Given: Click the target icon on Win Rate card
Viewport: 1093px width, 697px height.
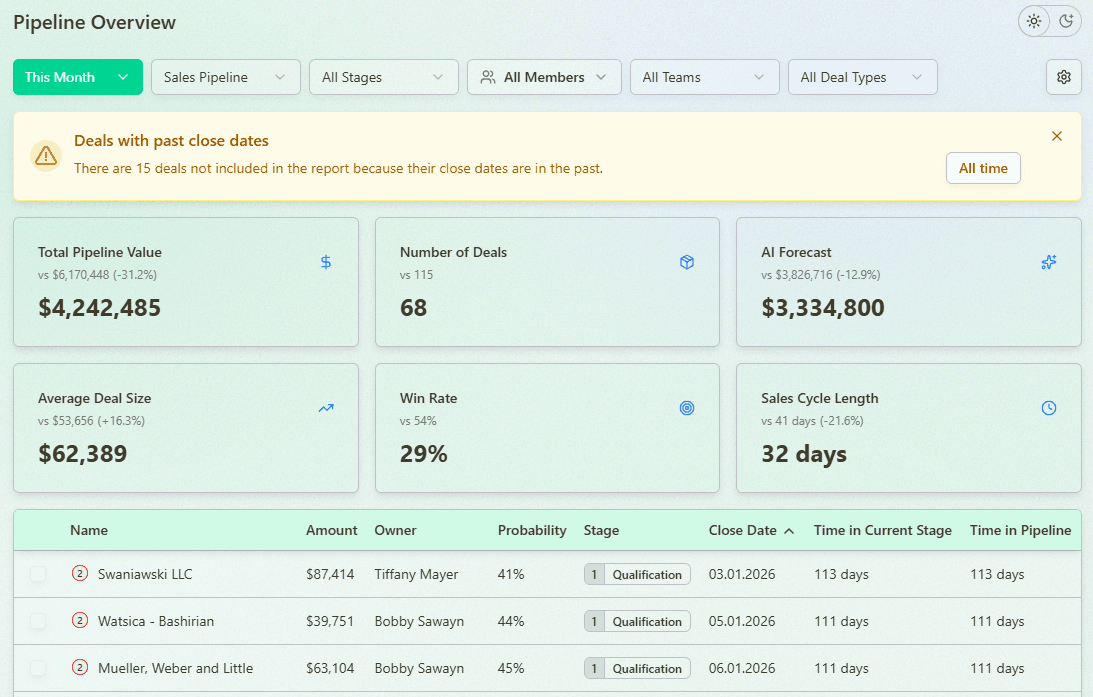Looking at the screenshot, I should (x=687, y=408).
